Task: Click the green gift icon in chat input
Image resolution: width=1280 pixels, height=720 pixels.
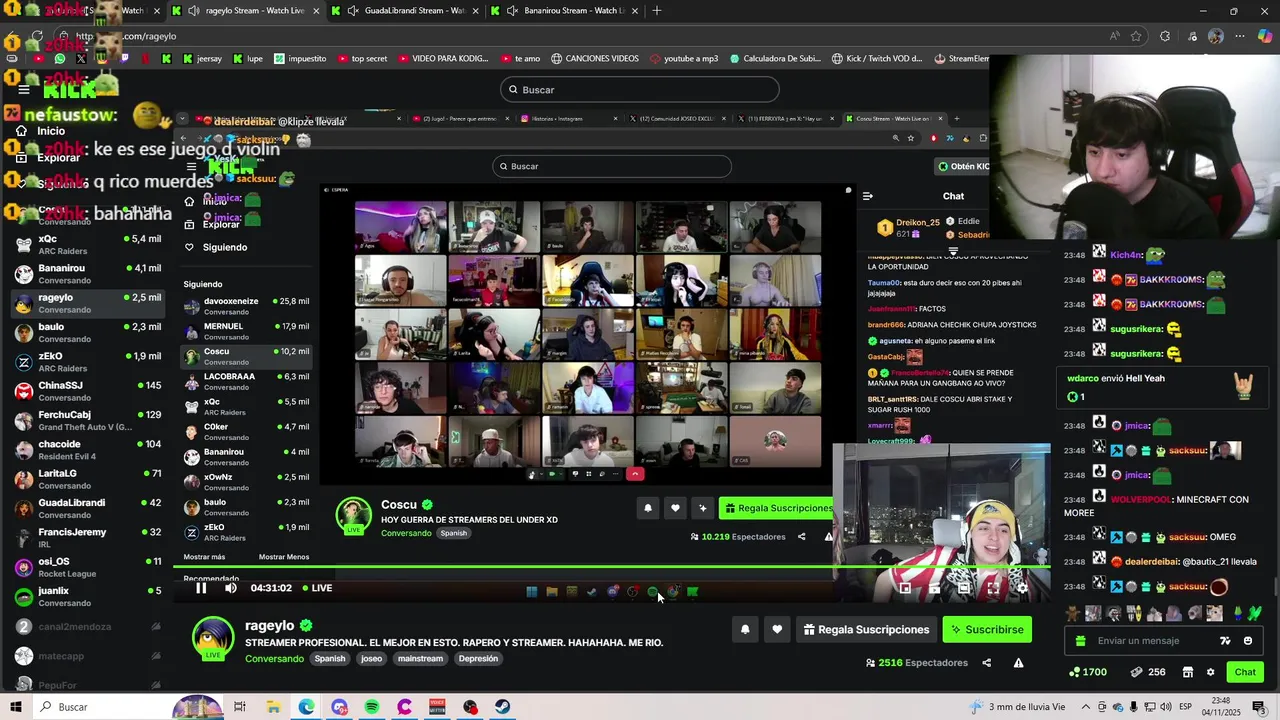Action: (1079, 641)
